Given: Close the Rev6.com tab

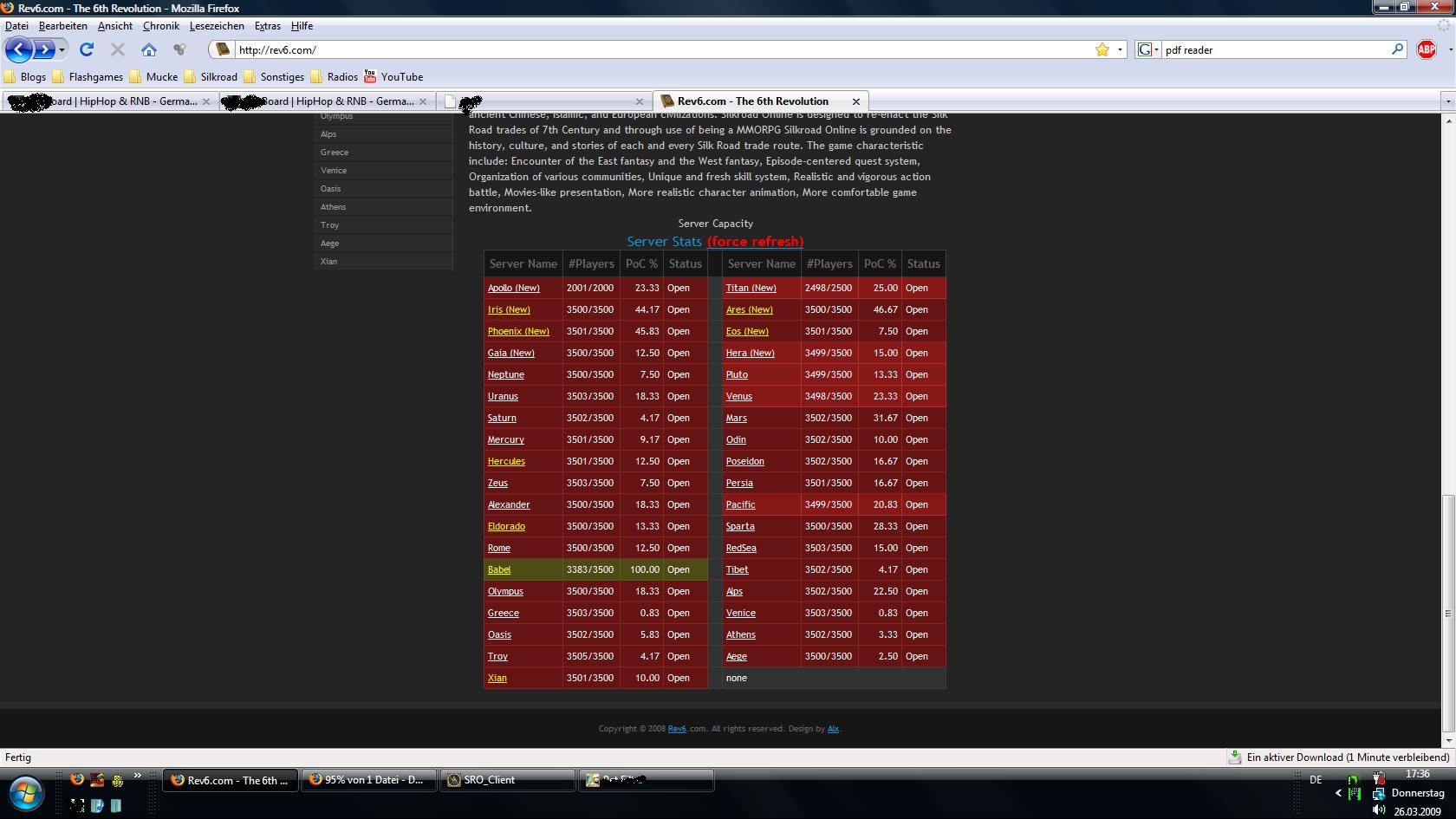Looking at the screenshot, I should coord(856,101).
